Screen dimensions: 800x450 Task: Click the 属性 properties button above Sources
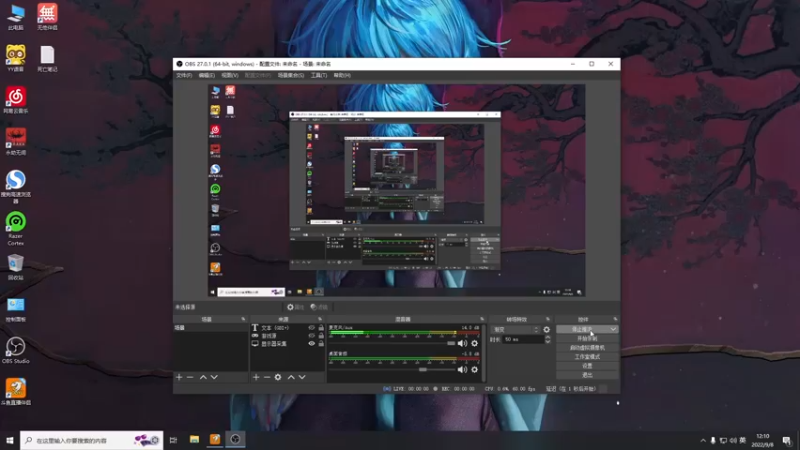(x=295, y=307)
